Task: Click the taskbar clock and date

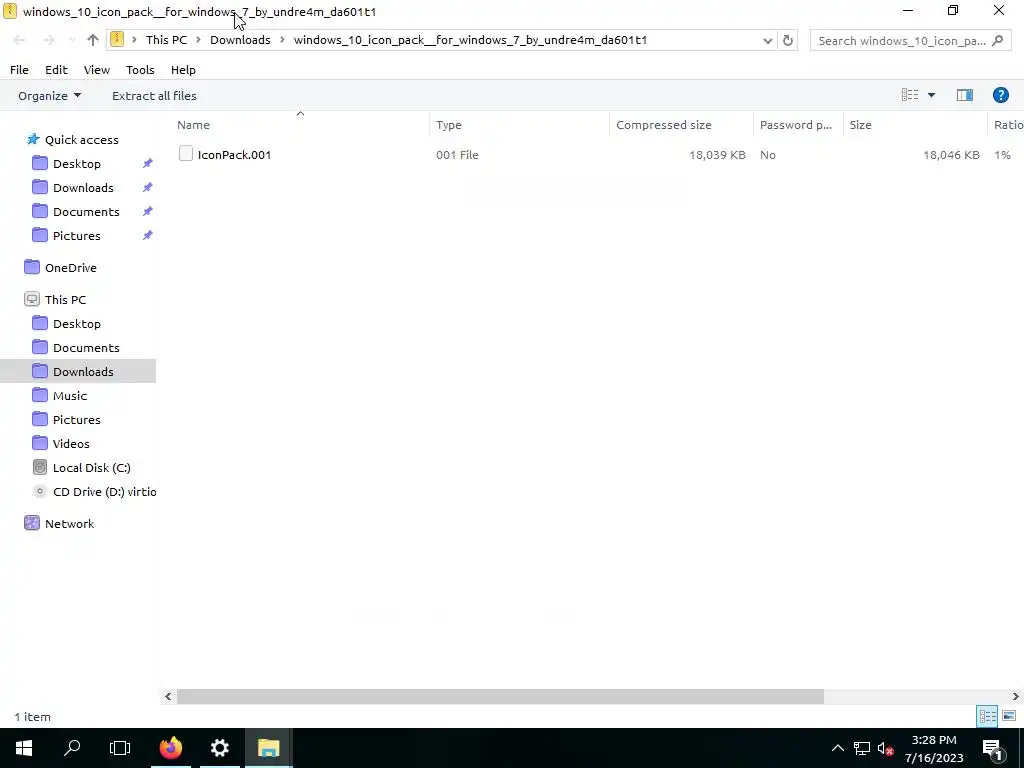Action: click(x=934, y=749)
